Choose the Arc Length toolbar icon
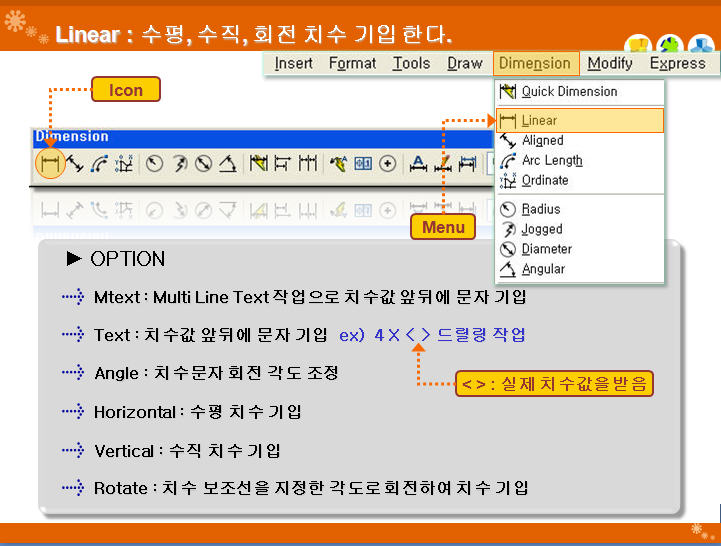Screen dimensions: 721x546 tap(99, 164)
